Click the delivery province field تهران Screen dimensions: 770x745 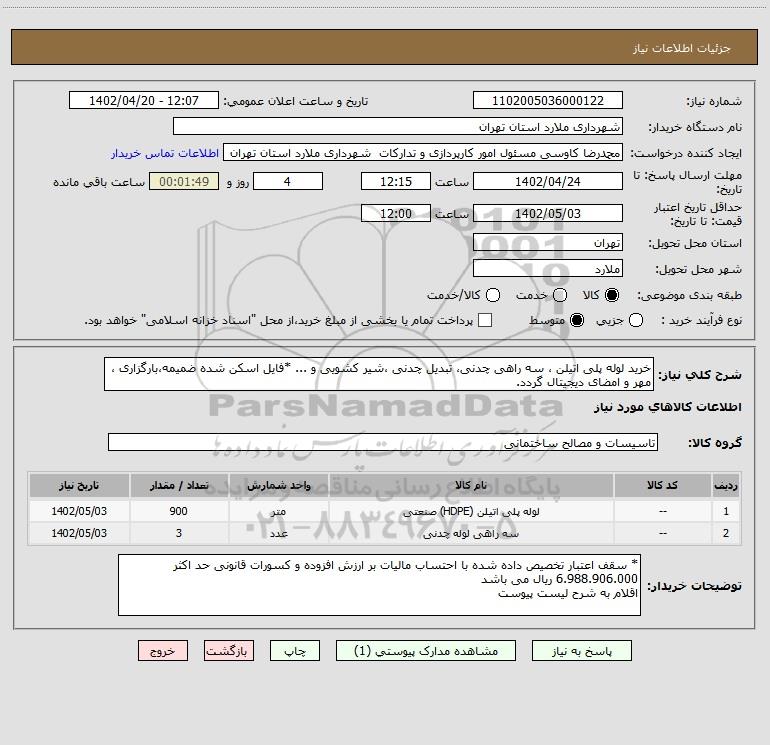tap(548, 243)
